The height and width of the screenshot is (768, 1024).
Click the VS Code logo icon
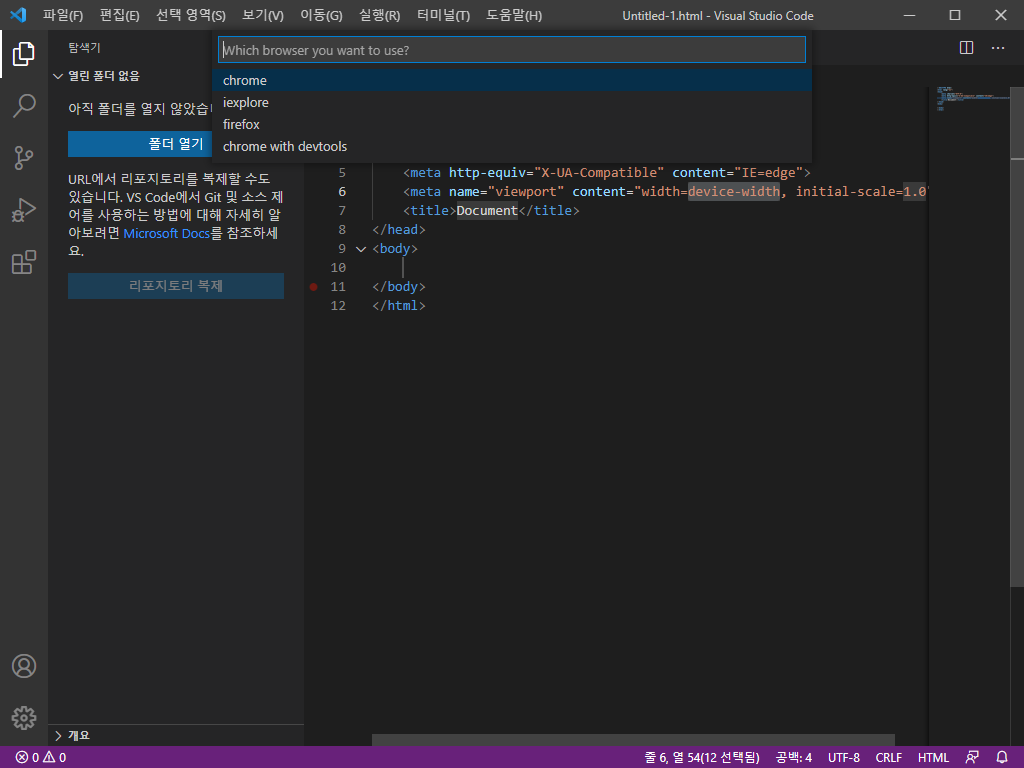point(18,14)
